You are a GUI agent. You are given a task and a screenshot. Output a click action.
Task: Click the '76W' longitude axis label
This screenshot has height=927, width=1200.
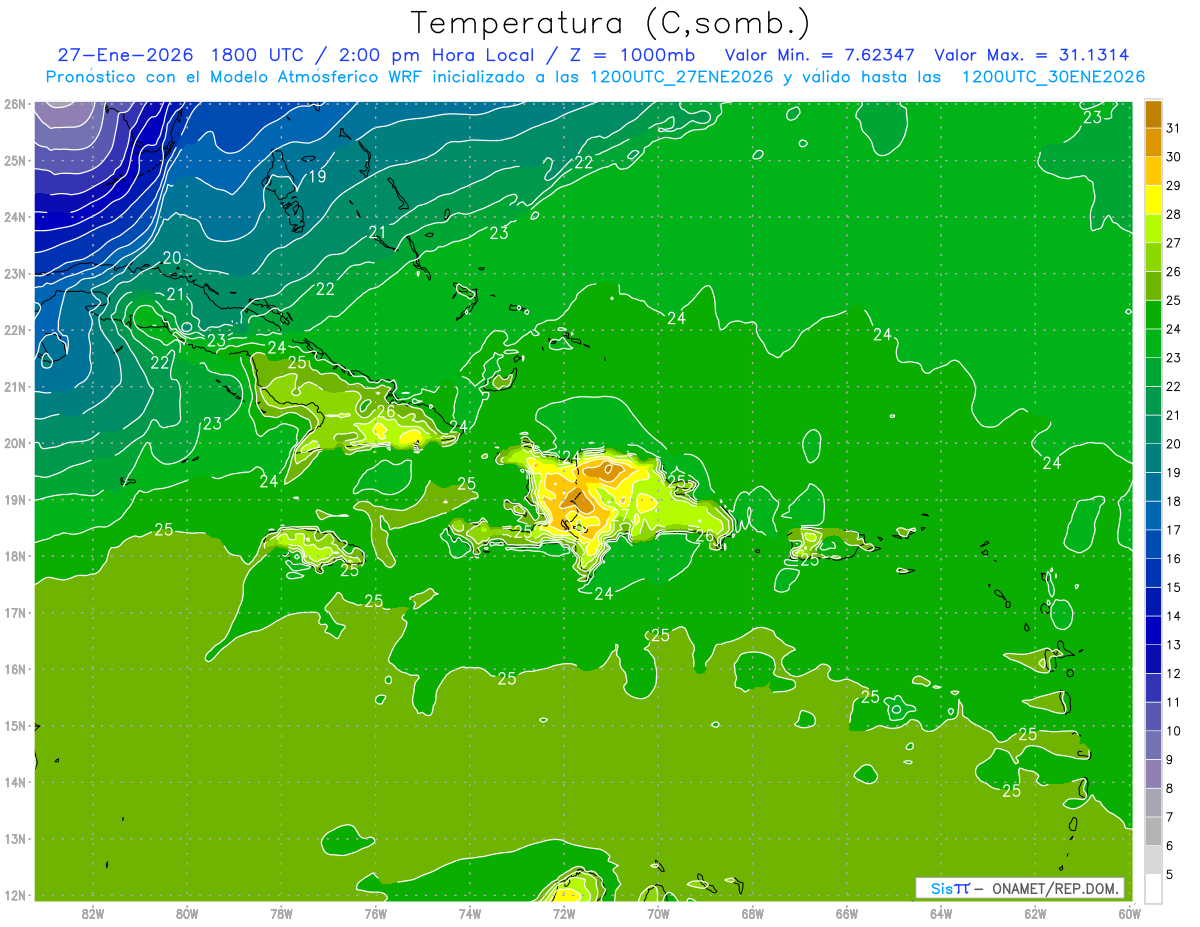tap(376, 913)
